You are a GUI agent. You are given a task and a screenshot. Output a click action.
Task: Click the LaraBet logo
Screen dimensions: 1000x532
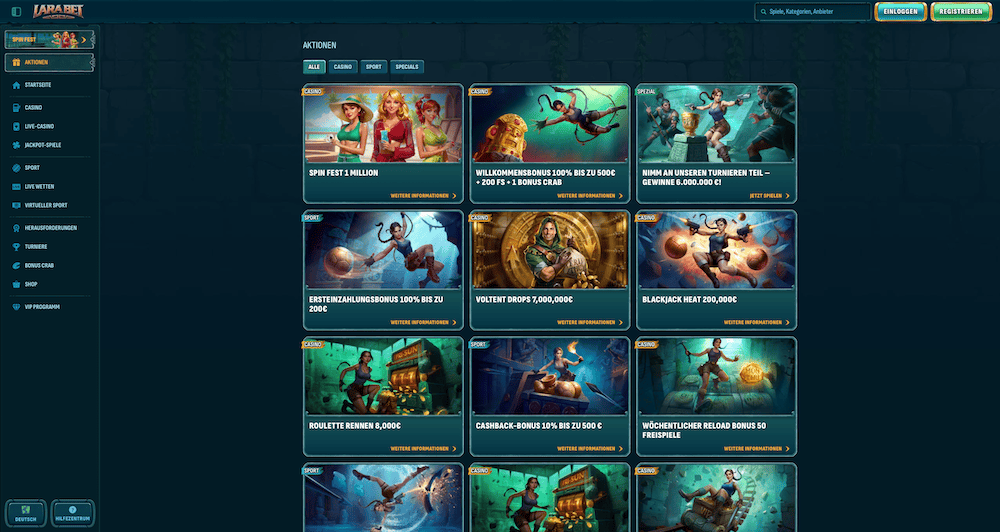59,11
